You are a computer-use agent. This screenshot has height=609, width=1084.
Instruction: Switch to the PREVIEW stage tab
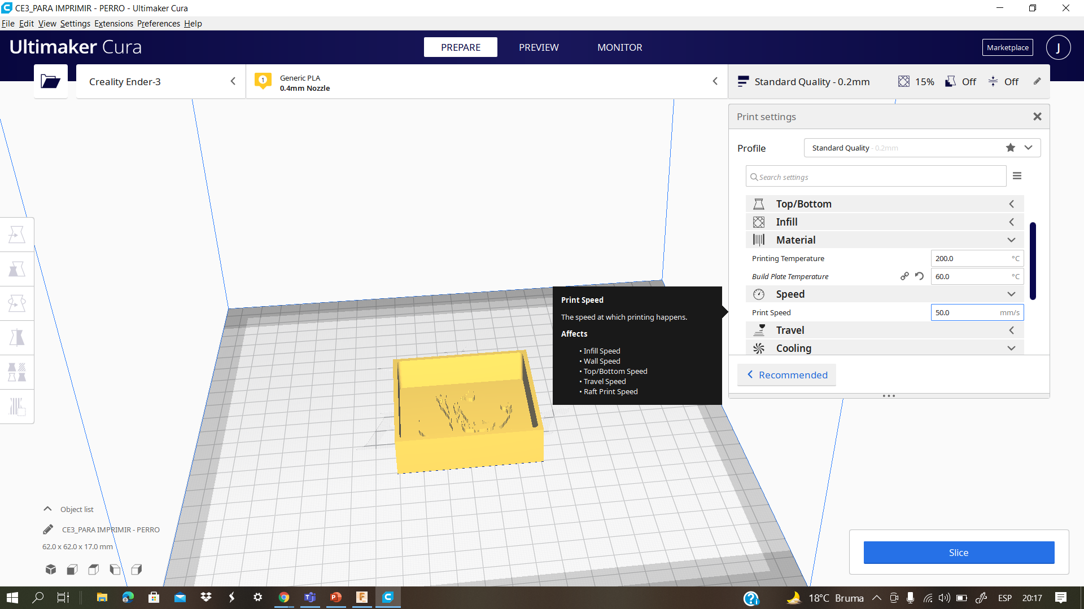click(x=539, y=47)
